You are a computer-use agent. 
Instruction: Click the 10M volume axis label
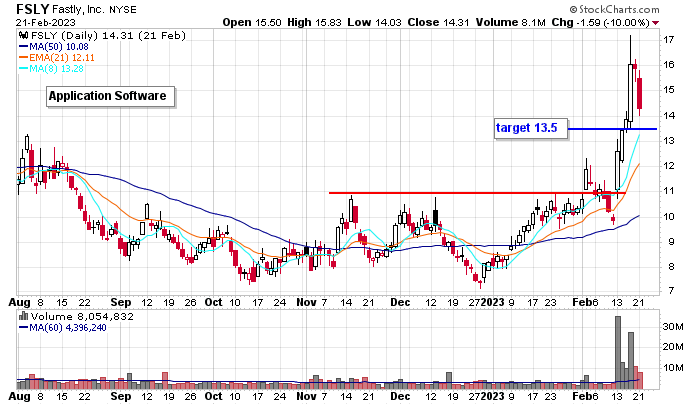click(673, 367)
